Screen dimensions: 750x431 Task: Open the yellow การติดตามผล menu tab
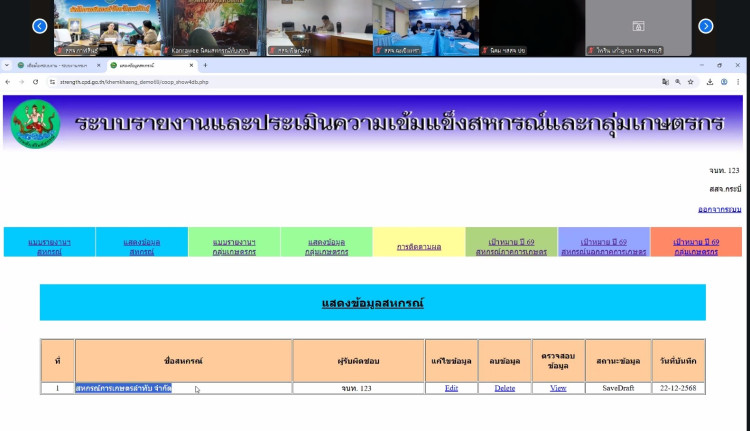click(x=418, y=246)
